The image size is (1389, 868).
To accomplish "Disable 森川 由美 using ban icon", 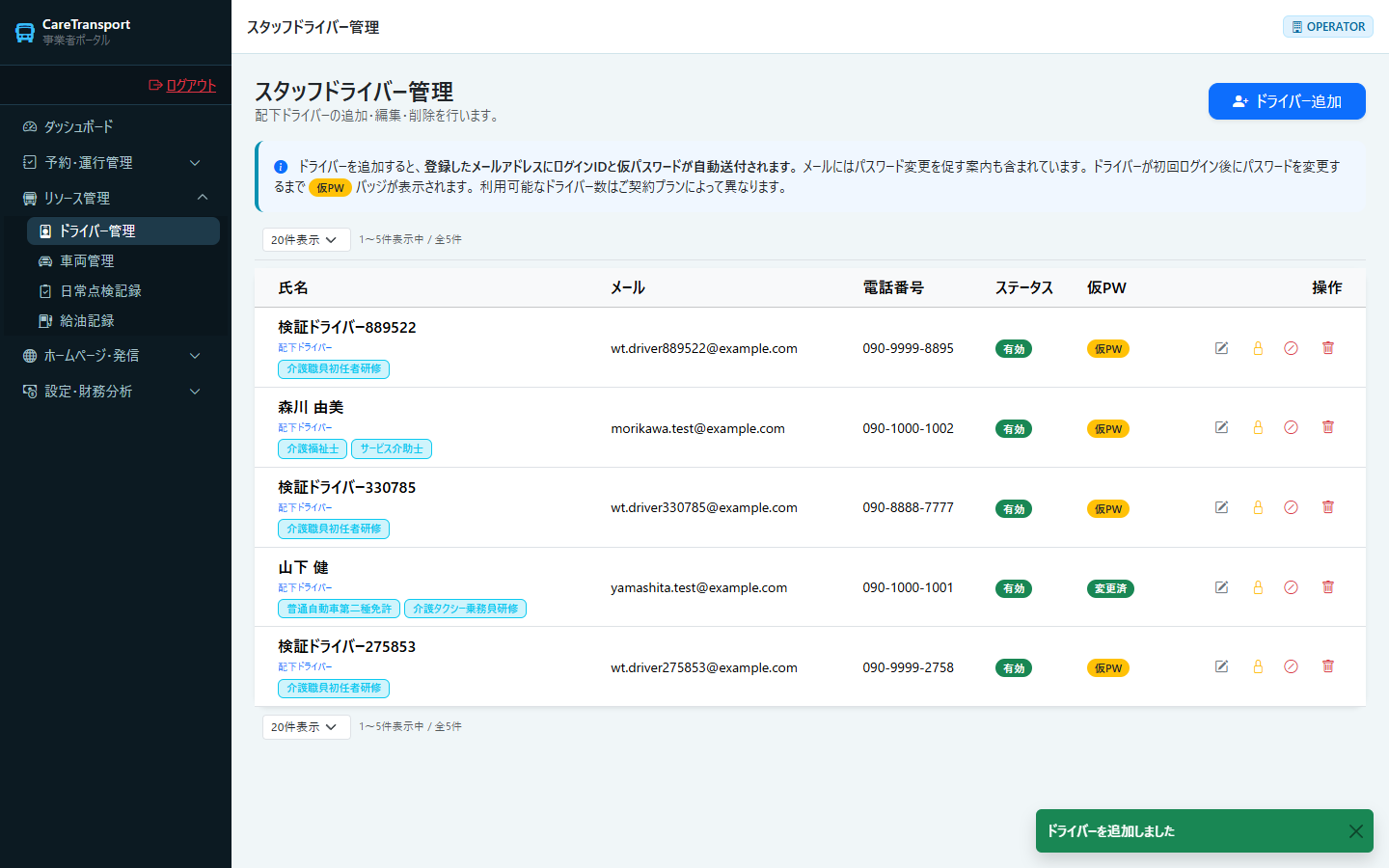I will point(1291,427).
